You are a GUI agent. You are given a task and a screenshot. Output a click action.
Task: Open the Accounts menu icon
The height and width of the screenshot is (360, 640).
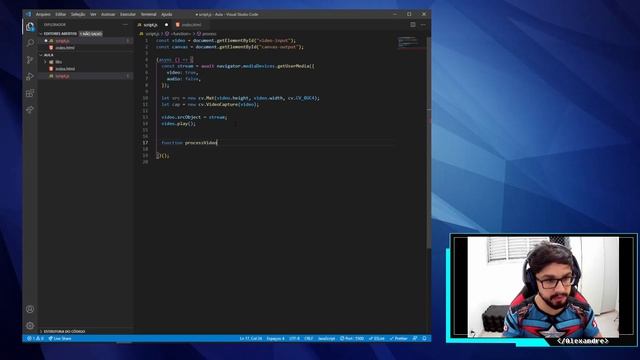tap(30, 309)
